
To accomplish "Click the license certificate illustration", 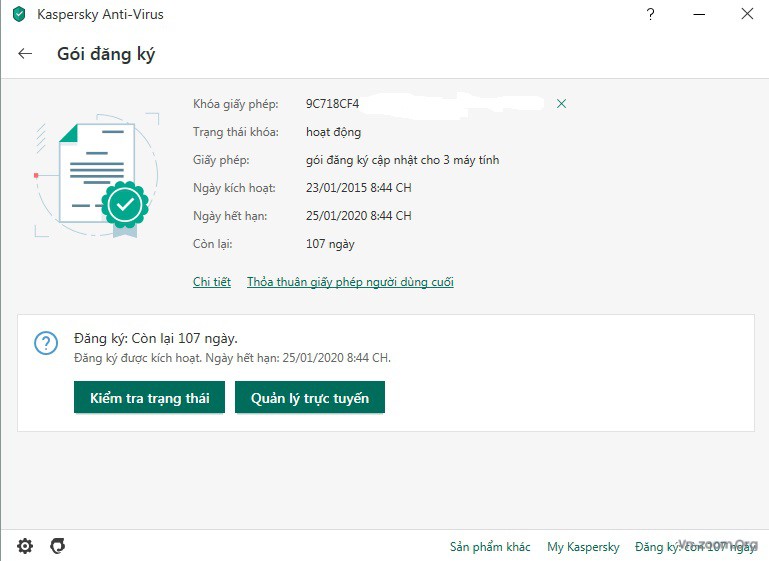I will pos(98,177).
